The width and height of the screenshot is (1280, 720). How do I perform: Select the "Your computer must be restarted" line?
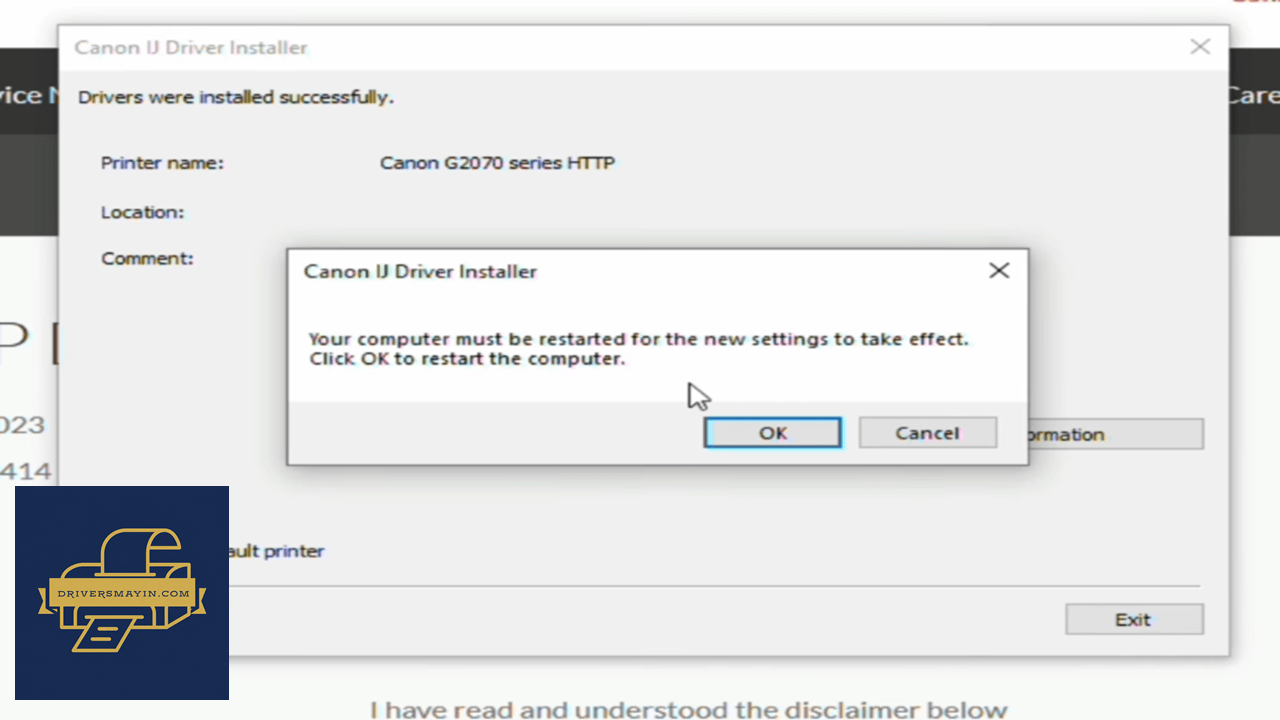click(639, 339)
